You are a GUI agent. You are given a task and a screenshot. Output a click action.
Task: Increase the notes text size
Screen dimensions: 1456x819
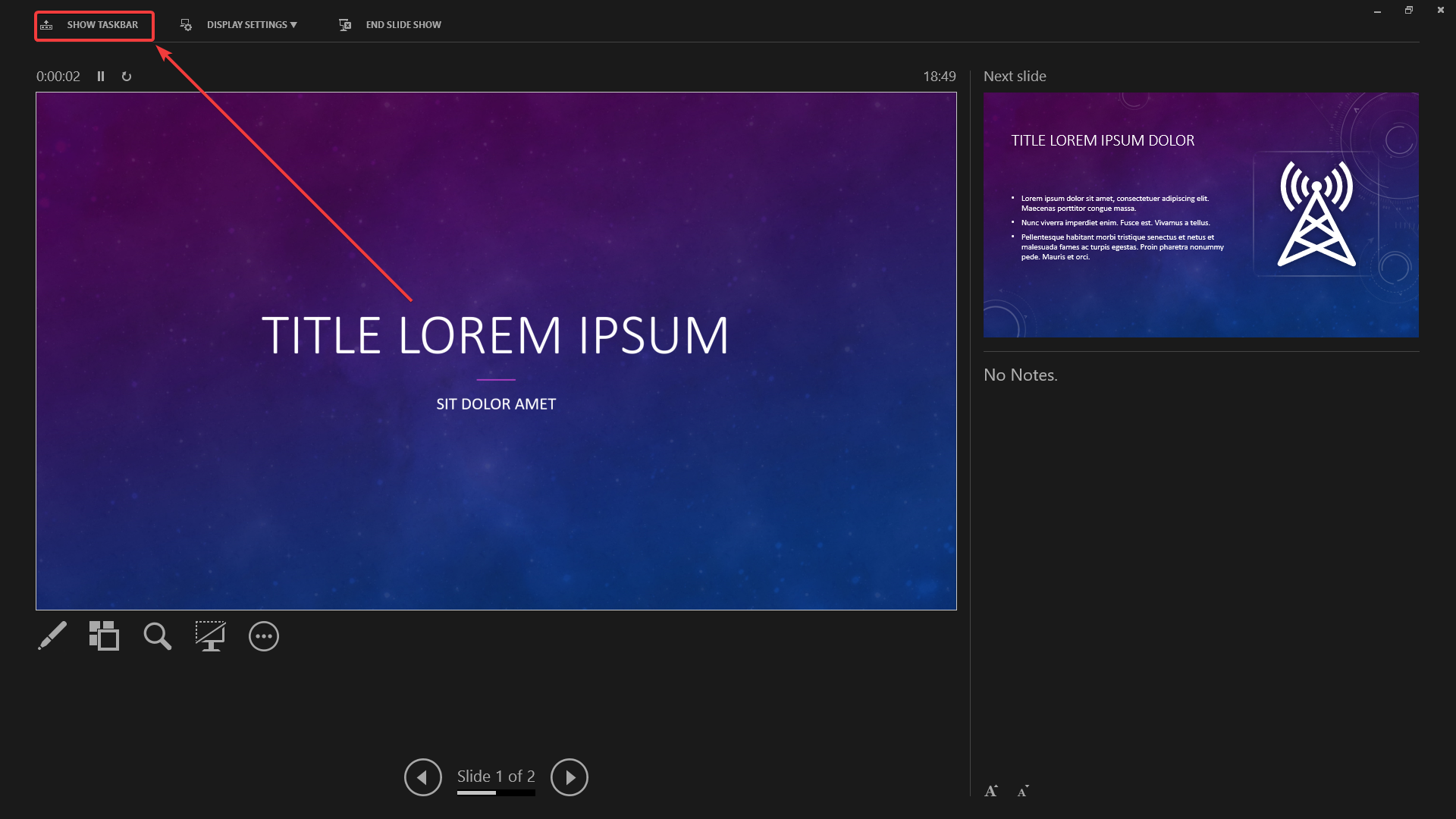point(991,791)
